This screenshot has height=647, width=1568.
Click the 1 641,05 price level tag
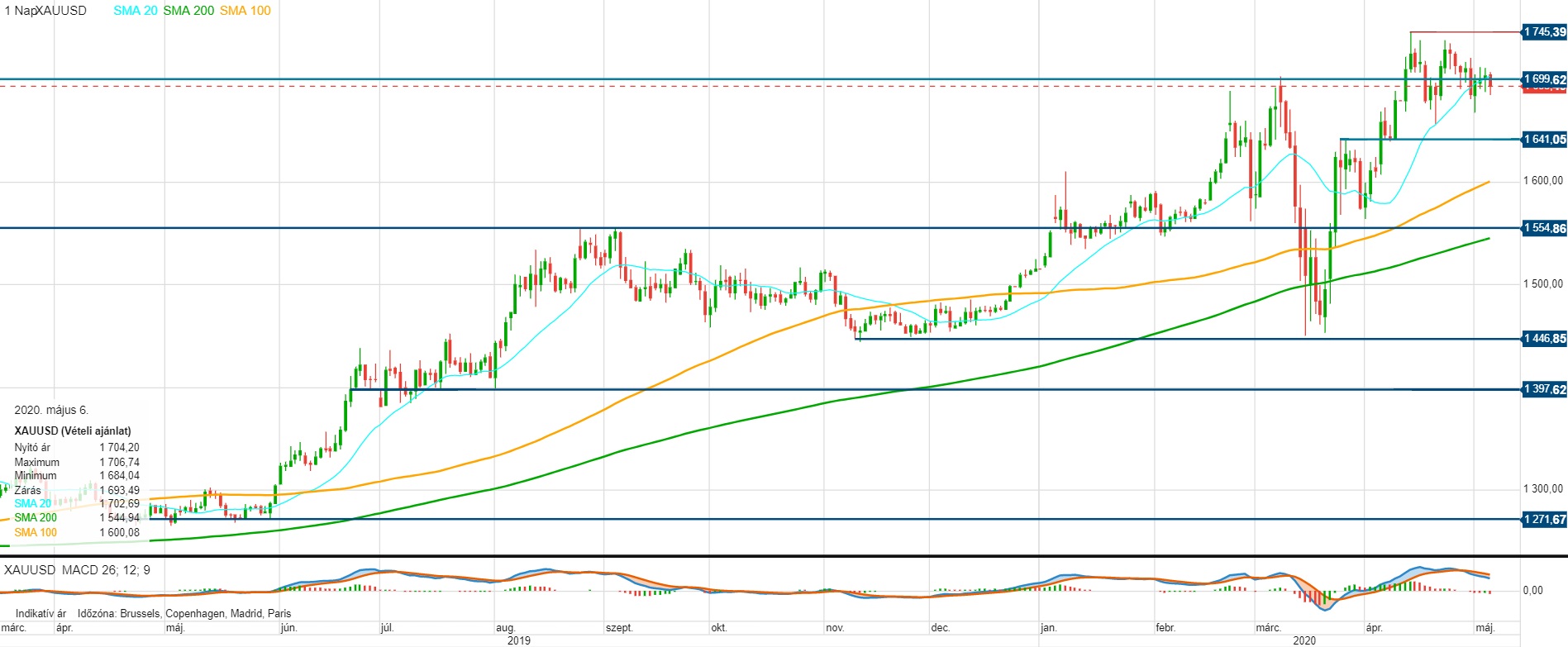pyautogui.click(x=1544, y=140)
